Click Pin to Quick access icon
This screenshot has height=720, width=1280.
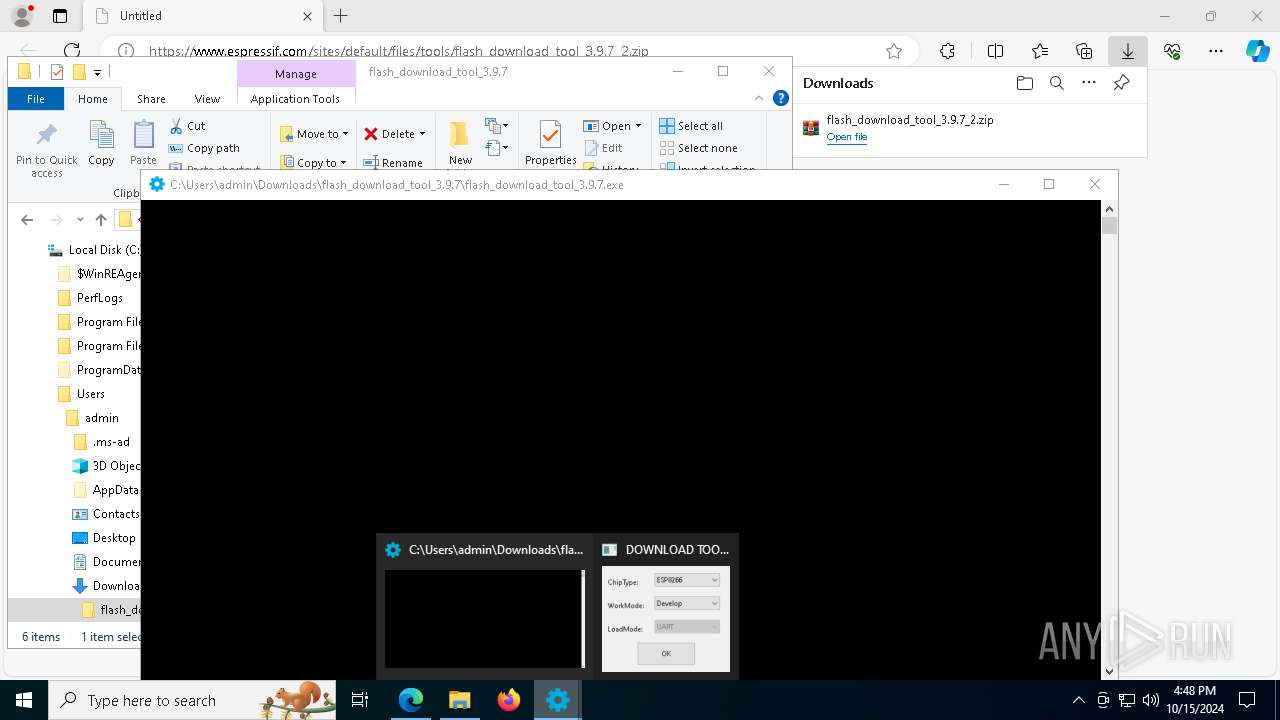pyautogui.click(x=46, y=135)
